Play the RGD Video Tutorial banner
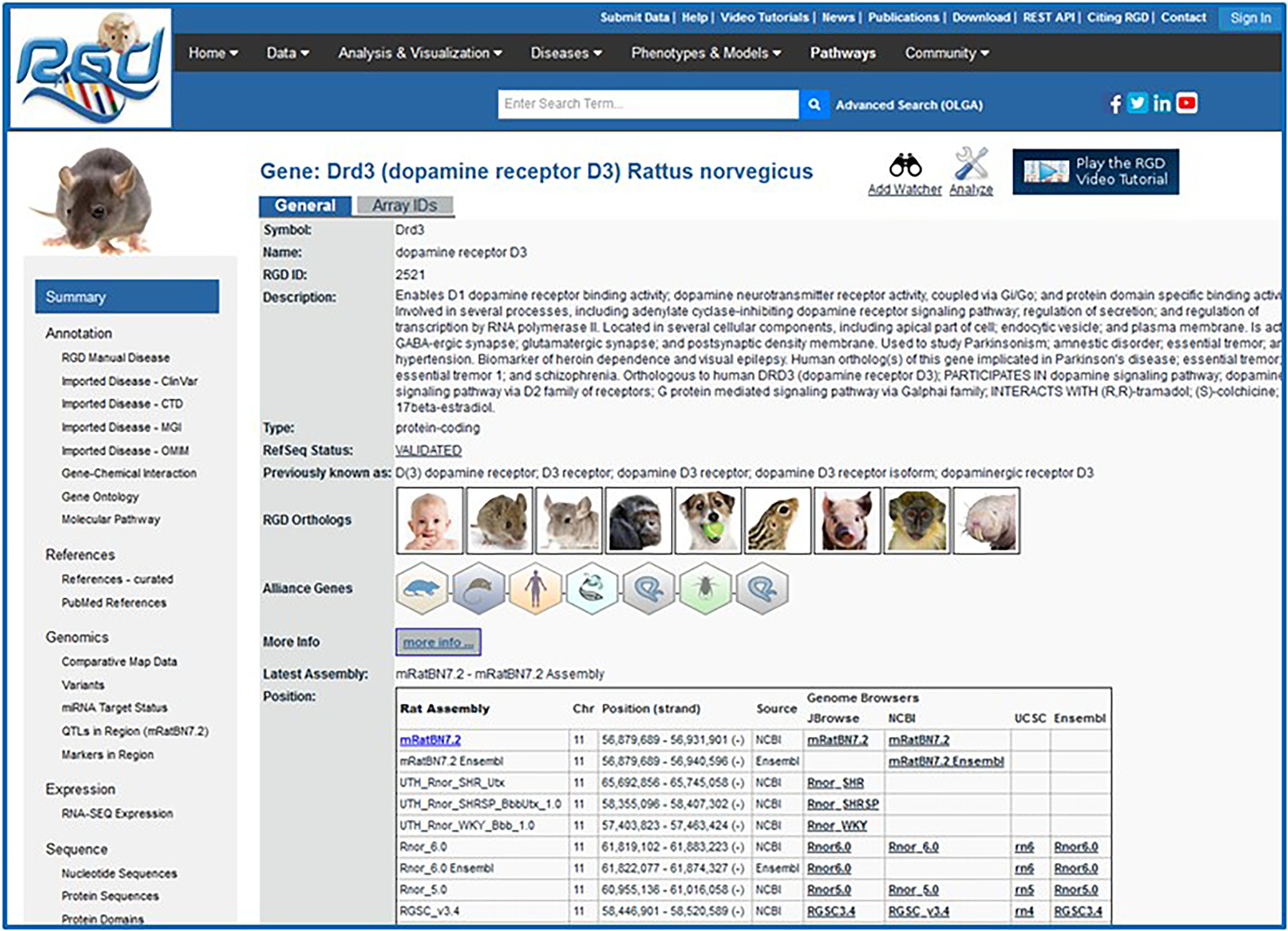The image size is (1288, 931). tap(1095, 172)
